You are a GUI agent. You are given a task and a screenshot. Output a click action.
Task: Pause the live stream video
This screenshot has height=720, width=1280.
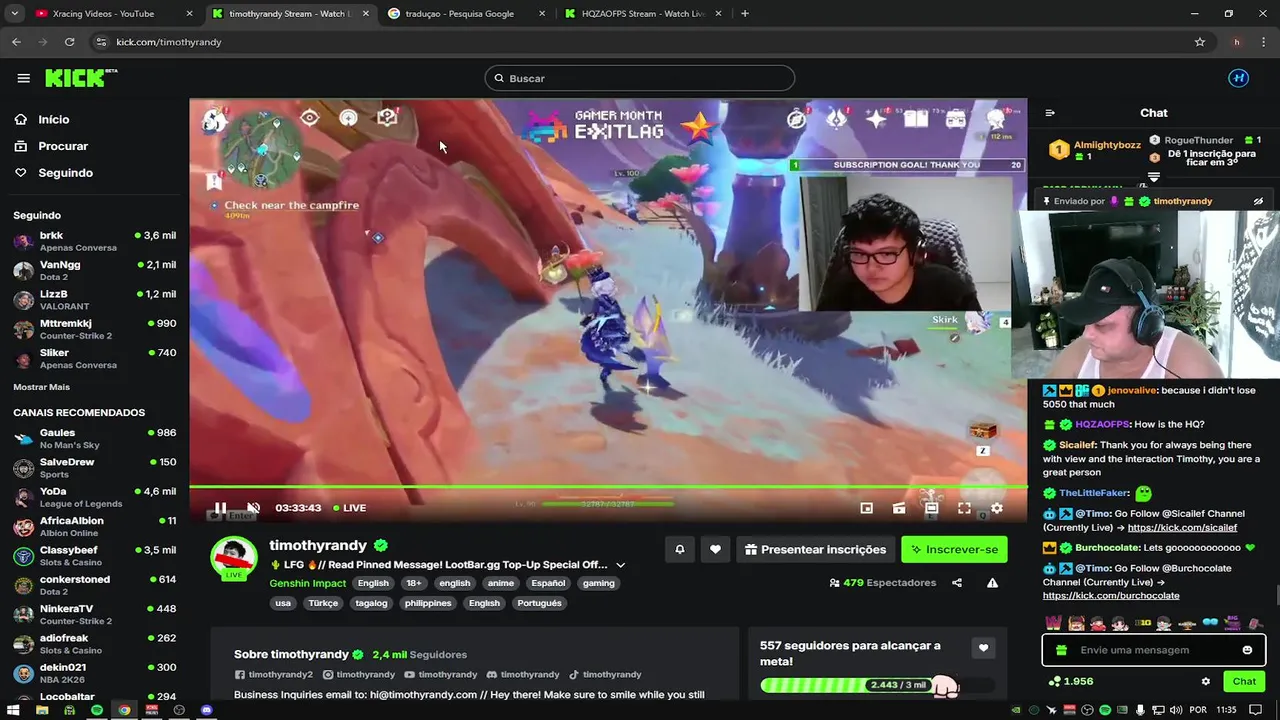tap(220, 508)
